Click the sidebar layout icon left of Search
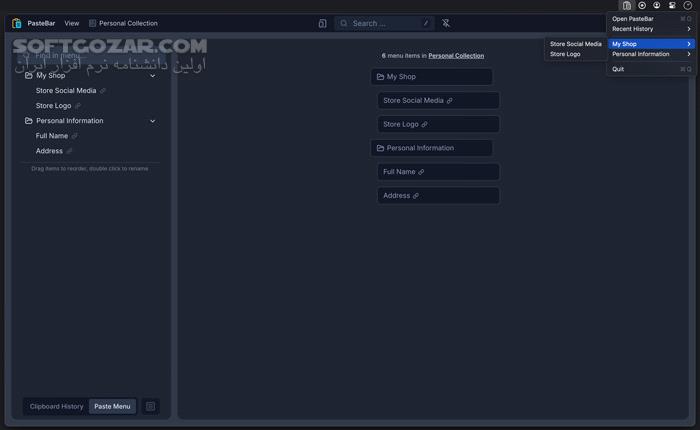 322,23
